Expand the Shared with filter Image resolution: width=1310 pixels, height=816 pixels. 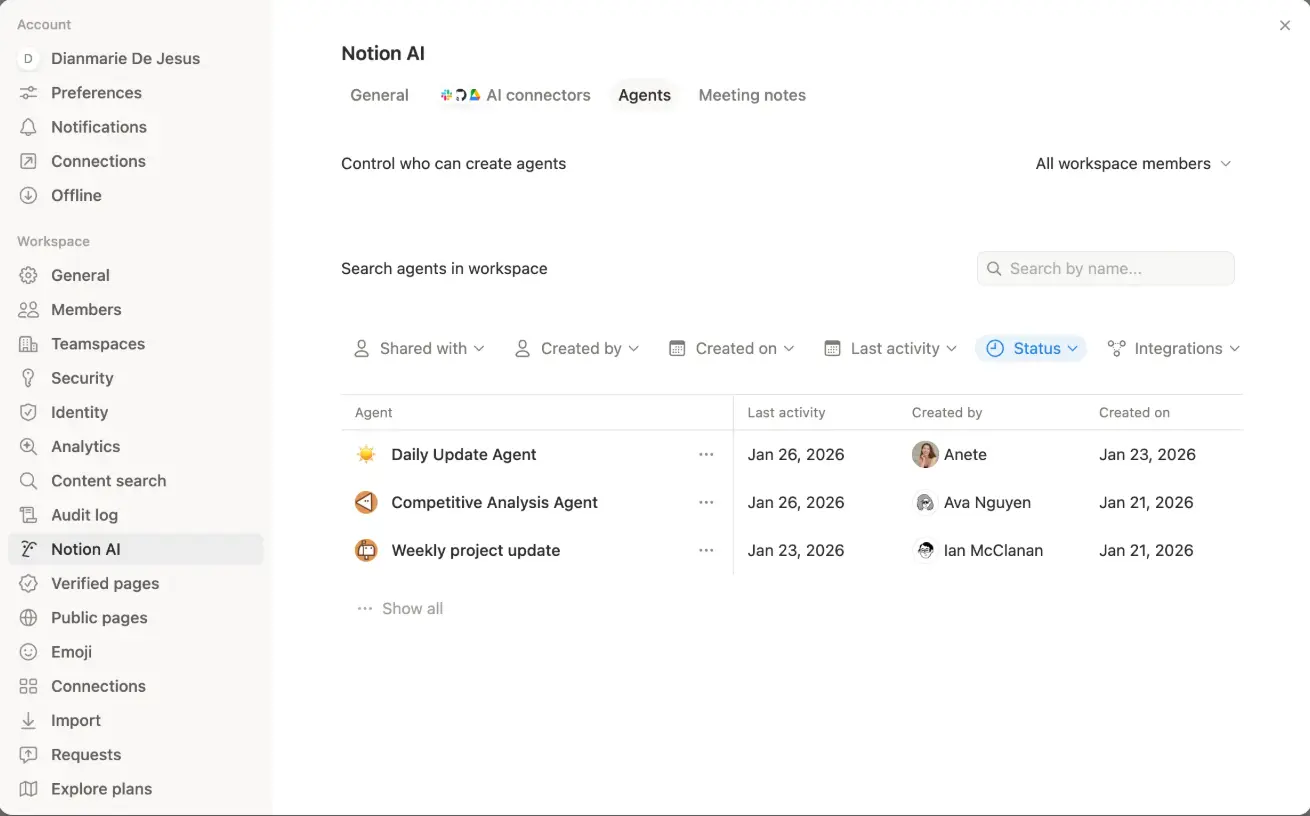pos(419,348)
